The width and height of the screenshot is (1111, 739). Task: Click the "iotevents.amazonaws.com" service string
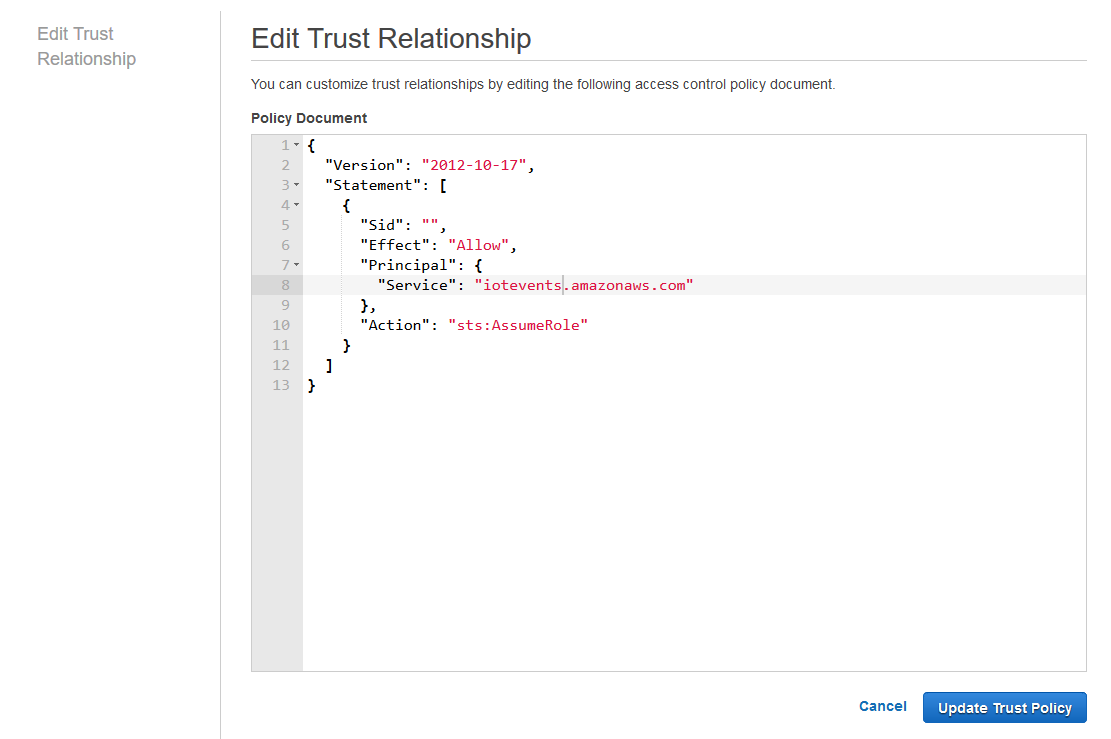(584, 285)
